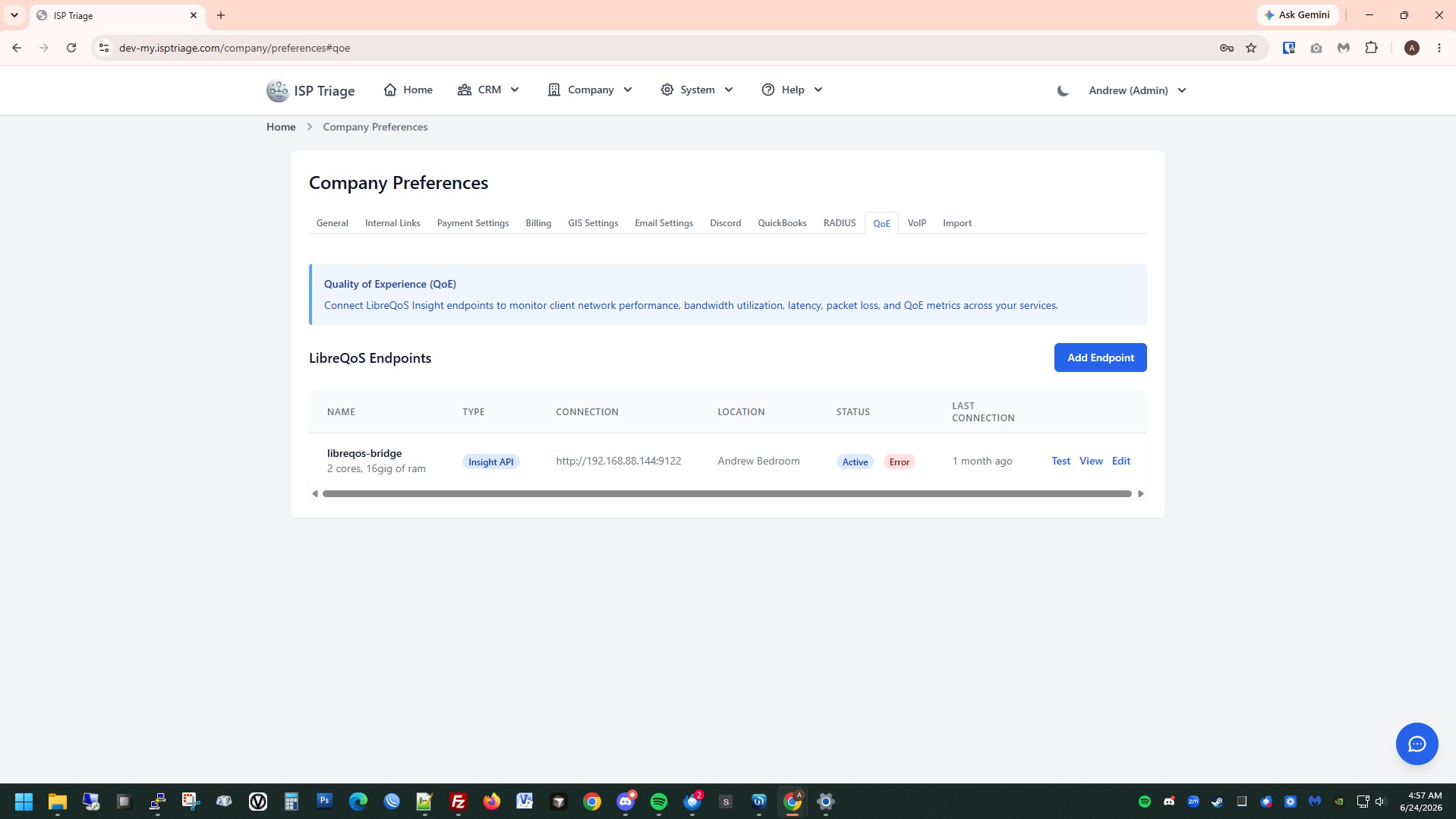Open the chat support bubble

1417,744
